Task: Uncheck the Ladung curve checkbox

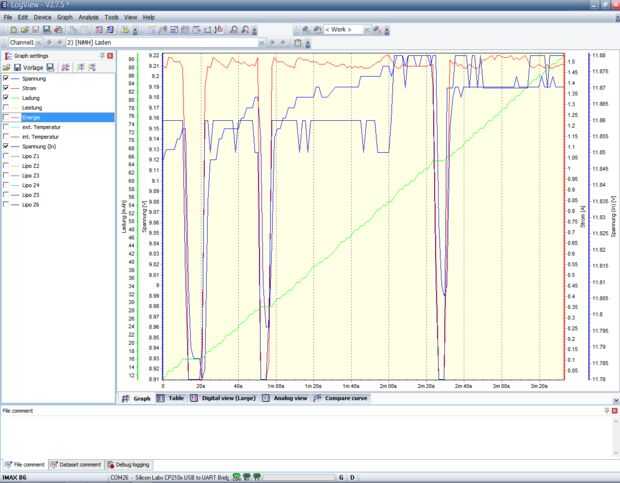Action: coord(6,98)
